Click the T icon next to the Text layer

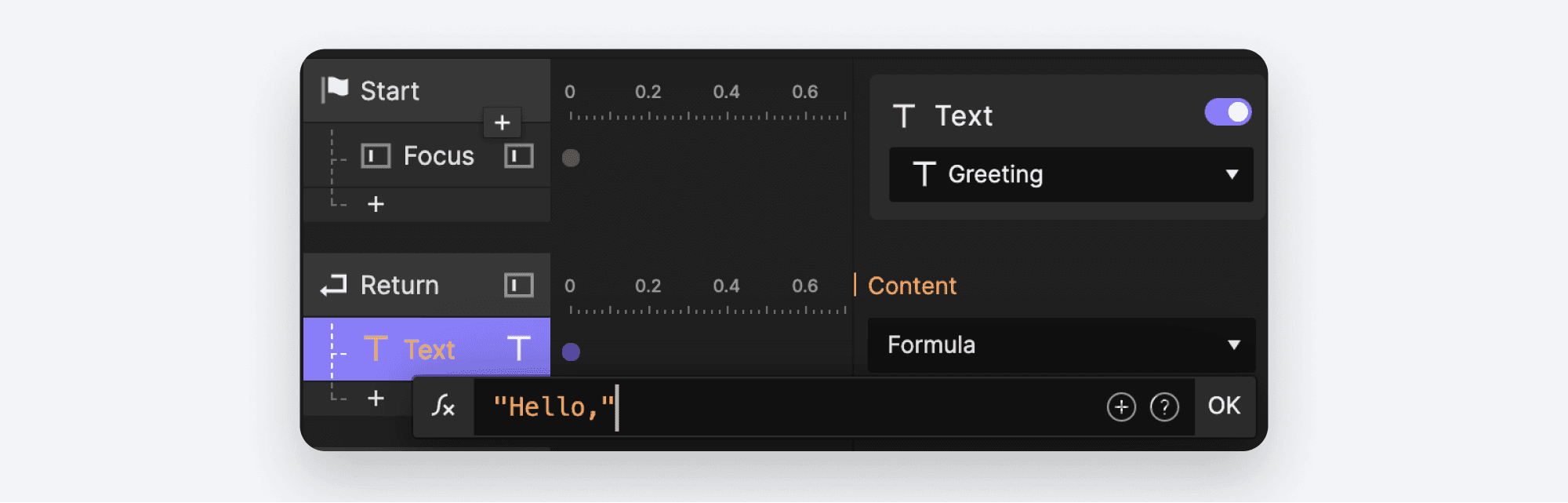[376, 348]
